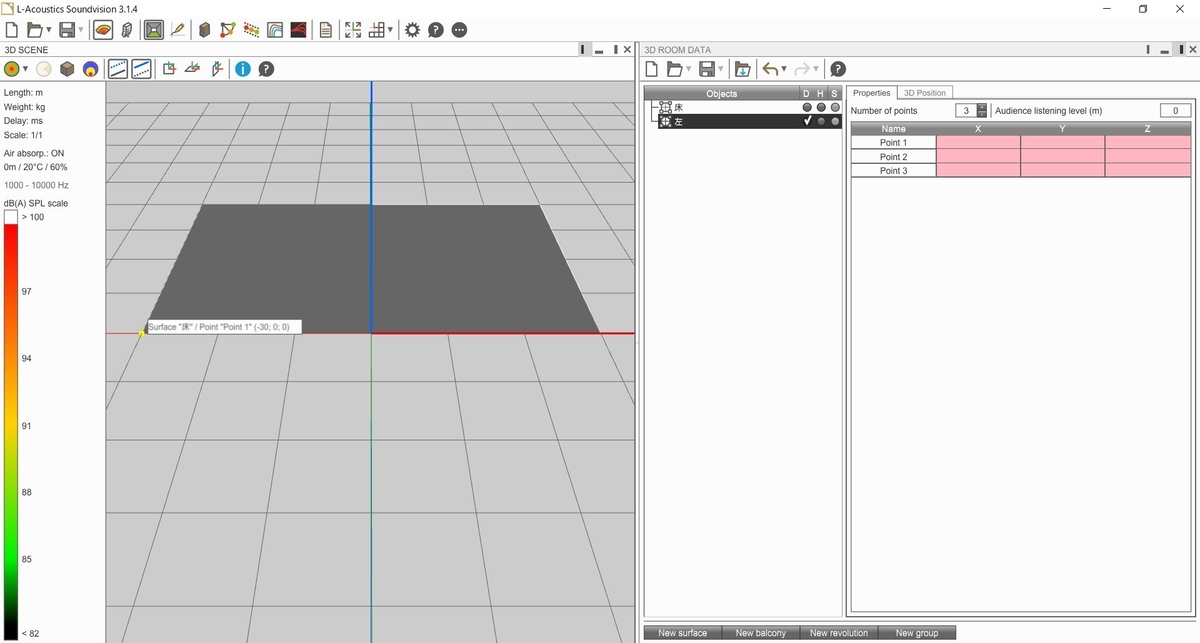Toggle the second solid-line plane icon
This screenshot has height=643, width=1200.
141,69
